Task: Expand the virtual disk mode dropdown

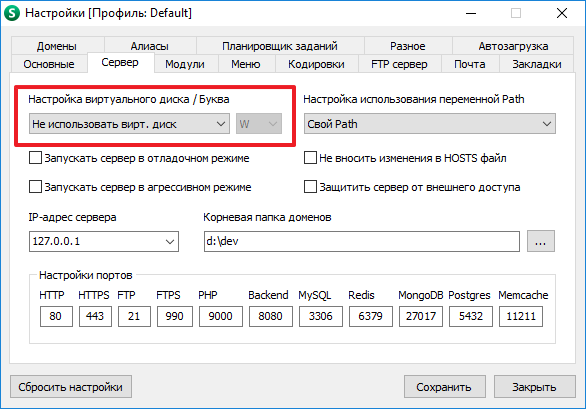Action: (129, 124)
